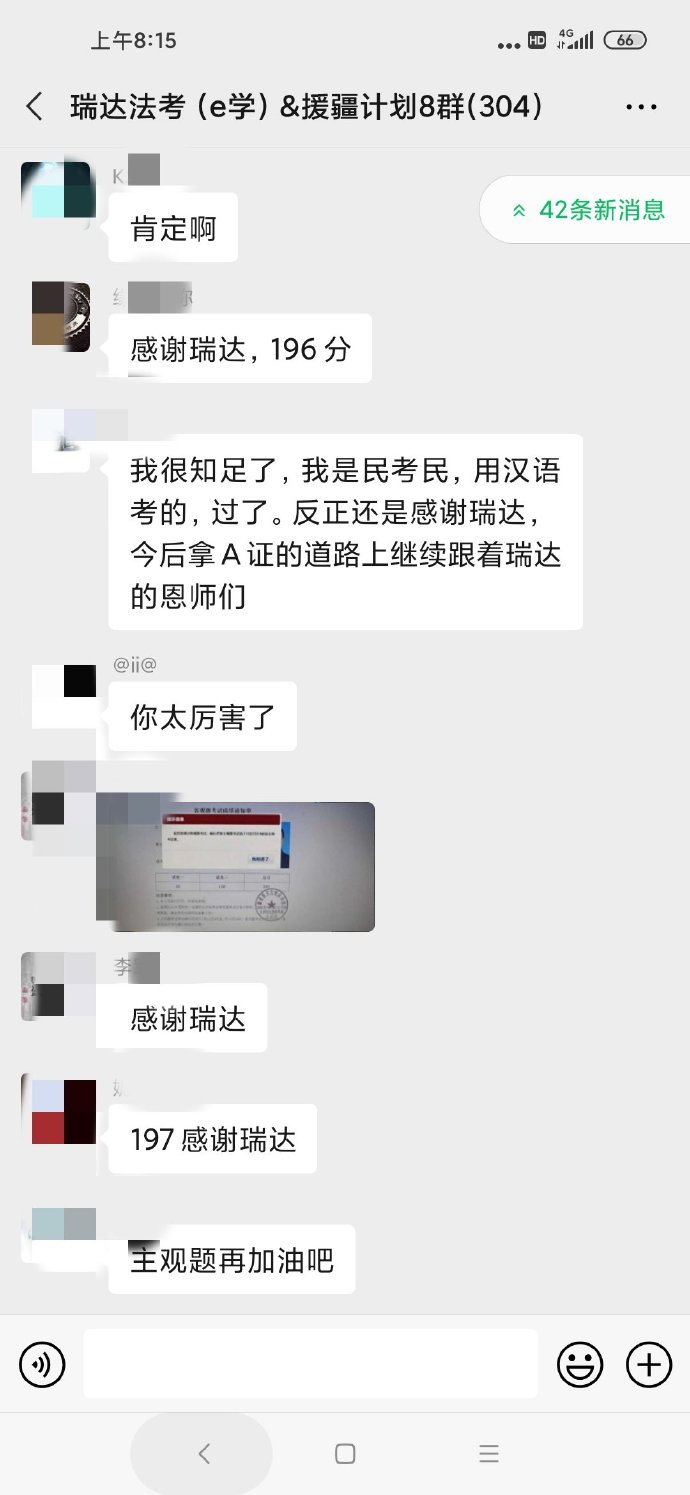690x1495 pixels.
Task: Open the emoji sticker panel
Action: point(580,1365)
